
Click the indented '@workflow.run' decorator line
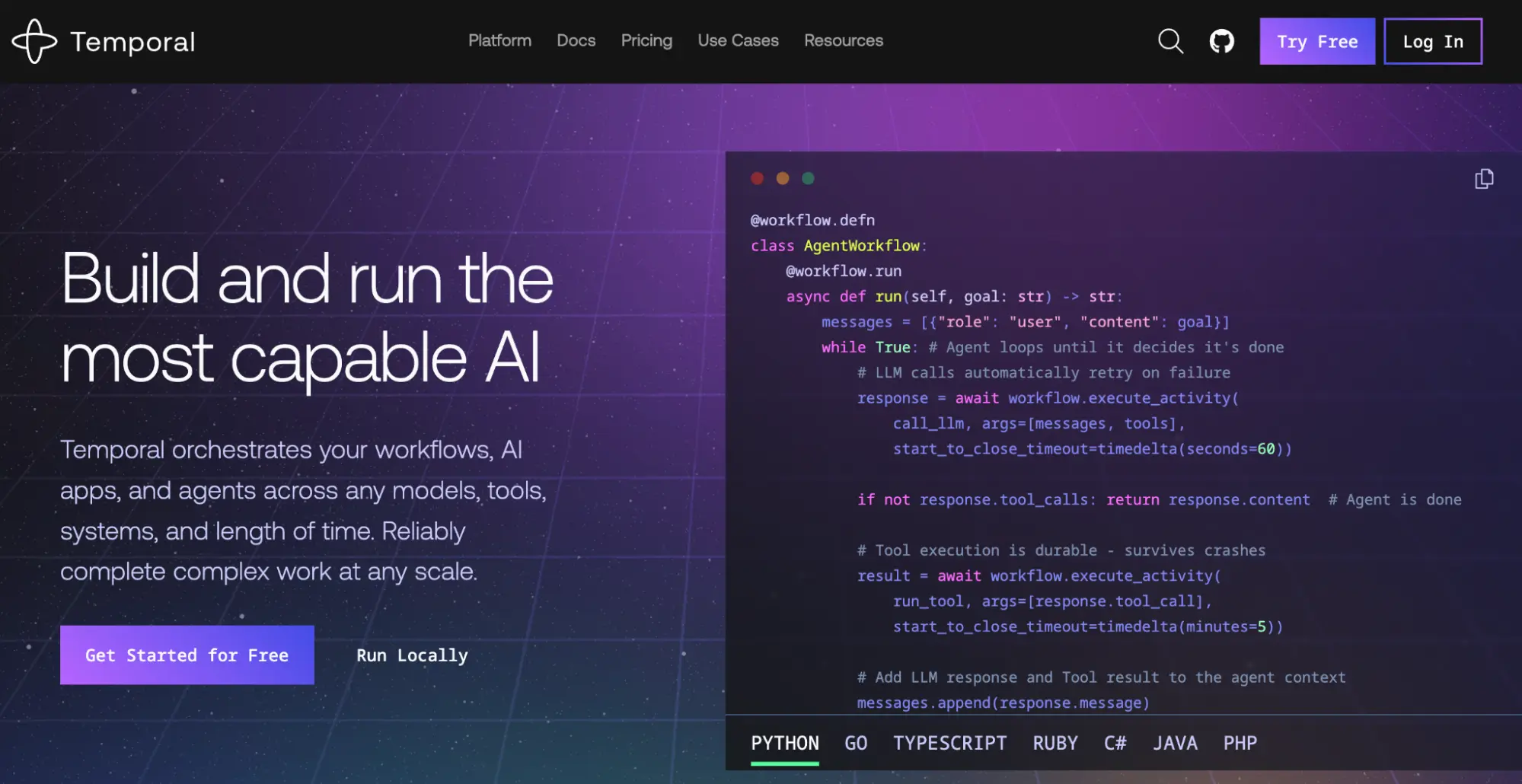point(844,271)
